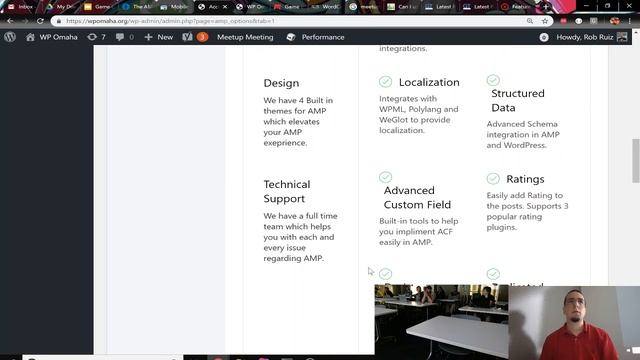Click the Advanced Custom Field check icon

point(385,177)
